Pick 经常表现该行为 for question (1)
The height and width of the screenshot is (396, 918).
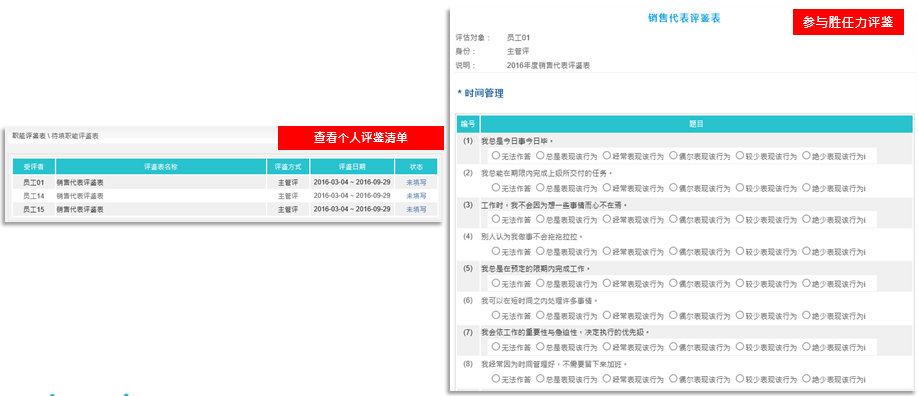coord(607,156)
